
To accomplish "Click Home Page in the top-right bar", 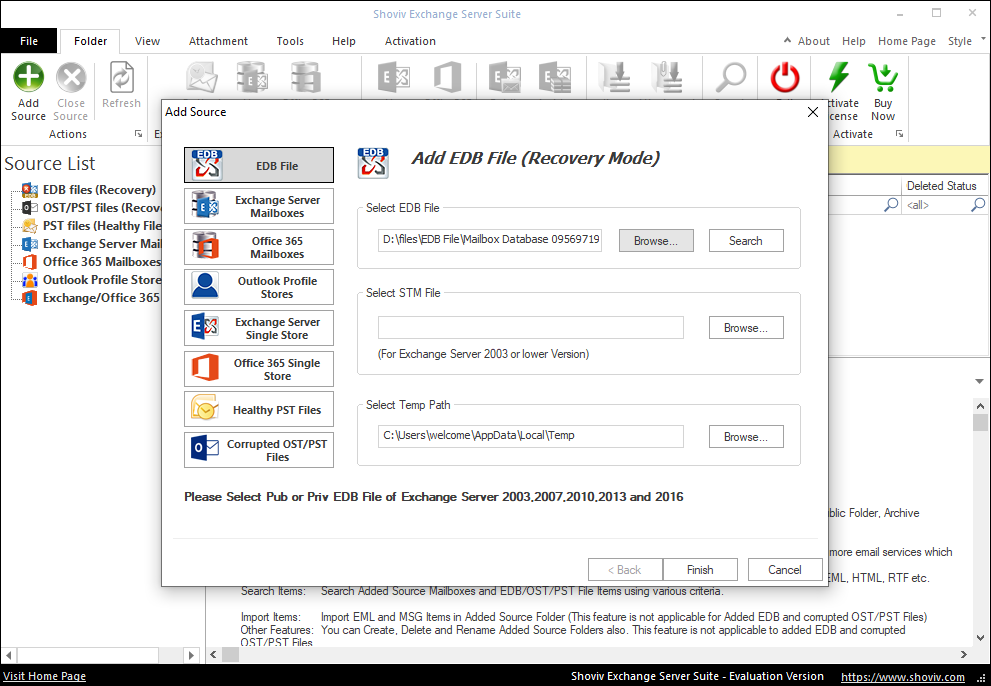I will point(907,41).
